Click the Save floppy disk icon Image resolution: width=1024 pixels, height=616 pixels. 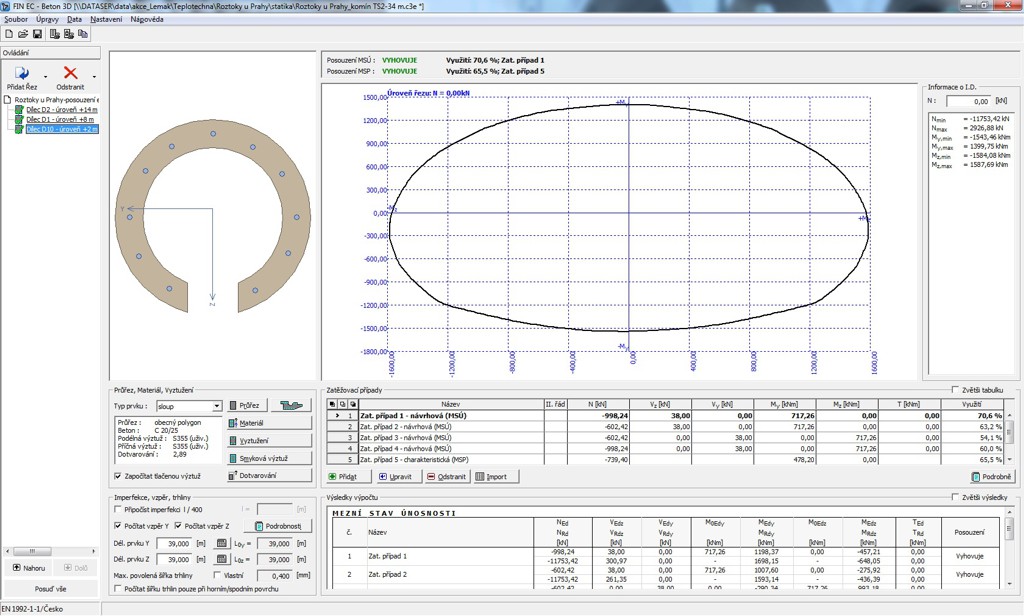click(37, 34)
